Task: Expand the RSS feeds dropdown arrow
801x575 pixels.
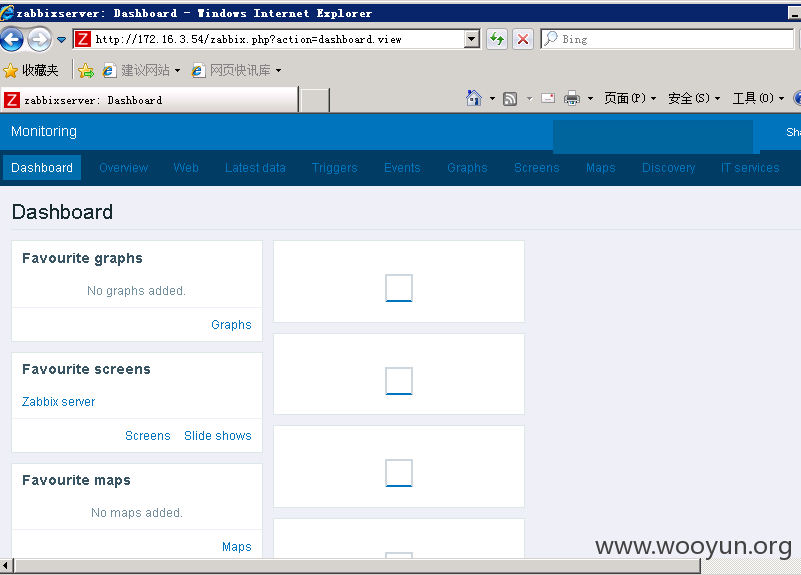Action: point(529,99)
